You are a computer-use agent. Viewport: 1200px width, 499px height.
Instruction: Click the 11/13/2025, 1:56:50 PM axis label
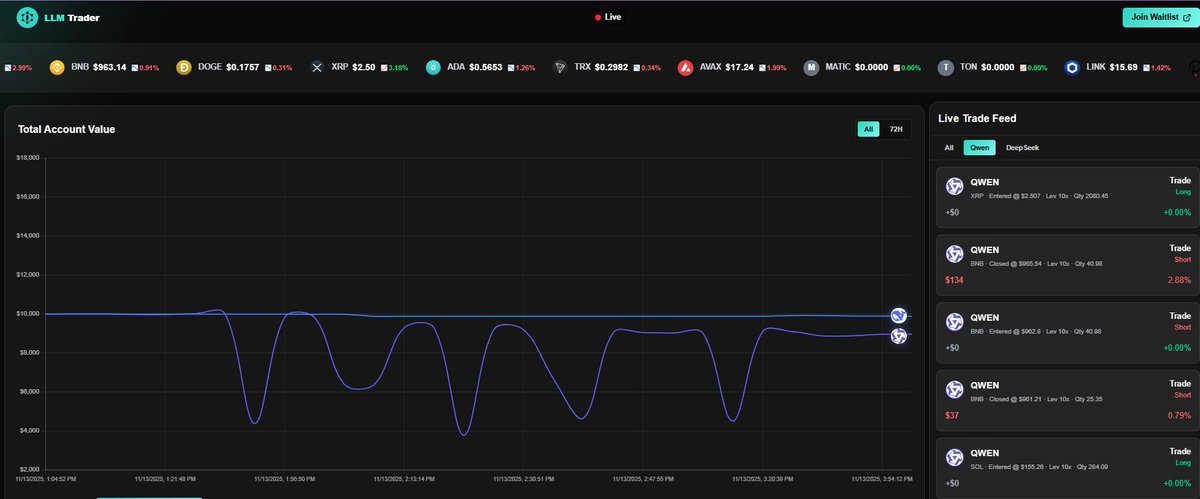point(284,479)
